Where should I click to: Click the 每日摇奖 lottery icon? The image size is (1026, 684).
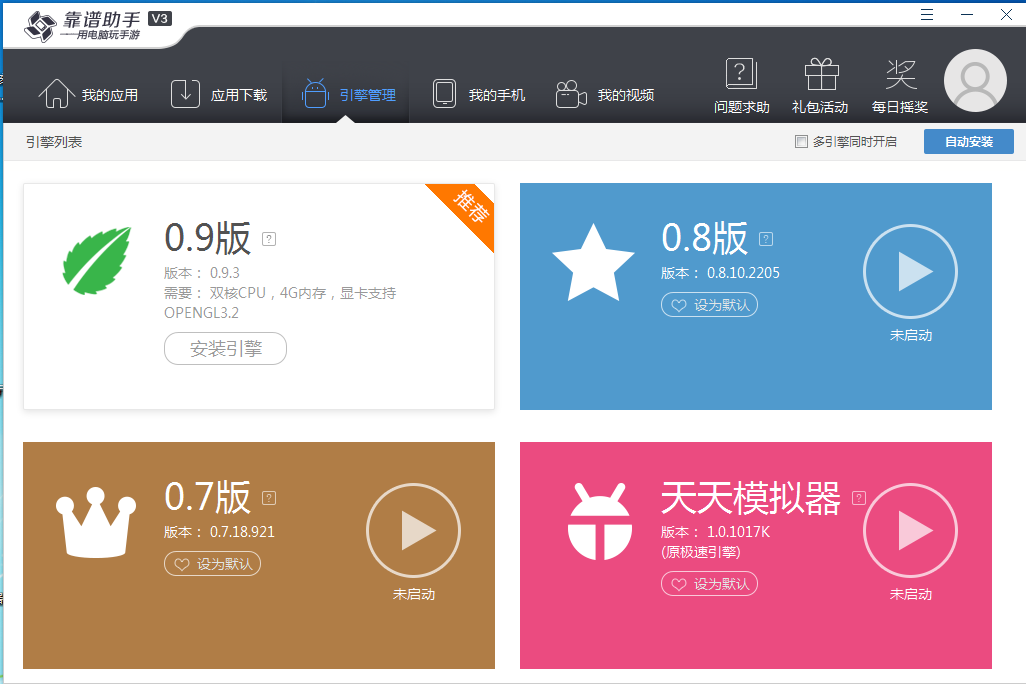click(900, 86)
